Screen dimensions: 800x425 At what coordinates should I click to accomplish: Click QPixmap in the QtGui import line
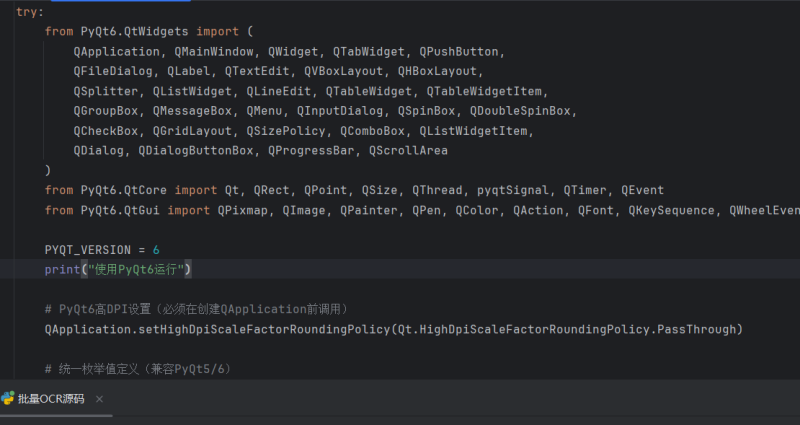pos(243,210)
